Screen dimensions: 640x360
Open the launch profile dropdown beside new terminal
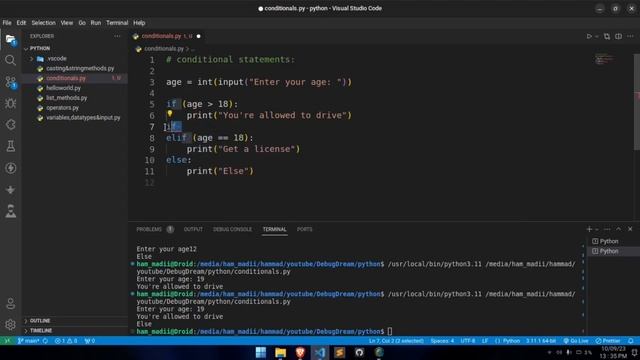click(x=597, y=229)
